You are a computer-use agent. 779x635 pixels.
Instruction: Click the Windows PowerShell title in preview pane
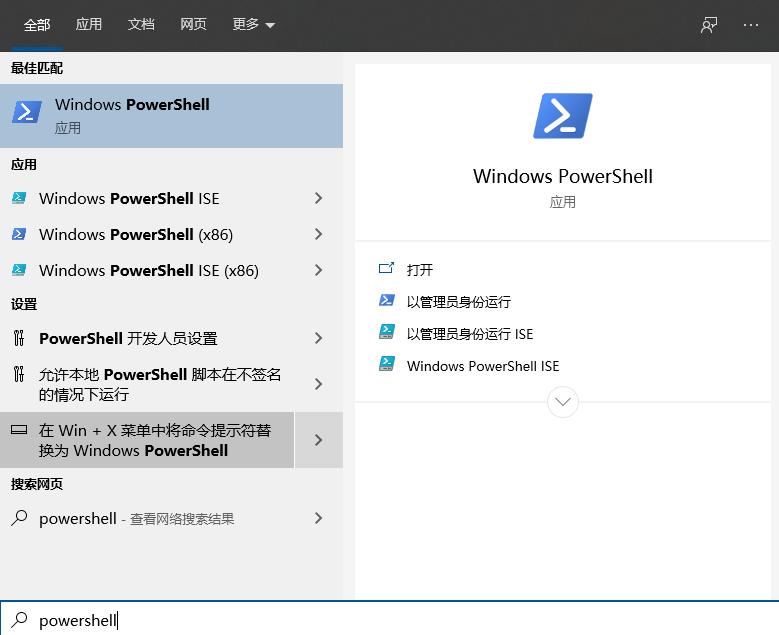(x=562, y=176)
